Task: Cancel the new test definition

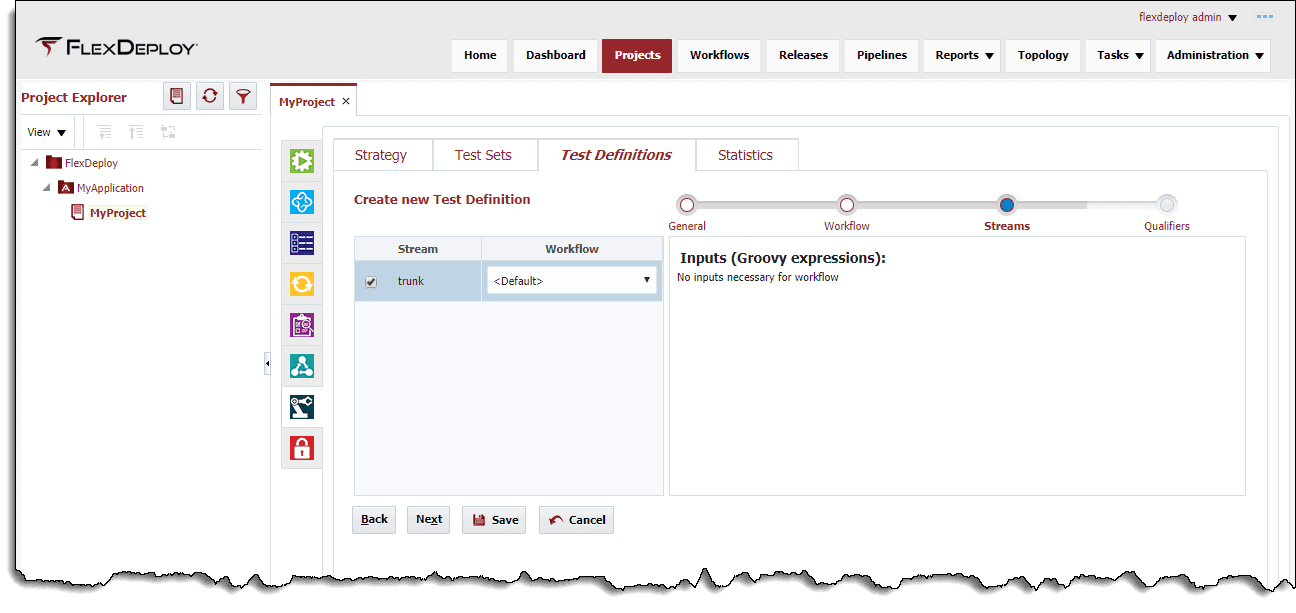Action: click(x=576, y=519)
